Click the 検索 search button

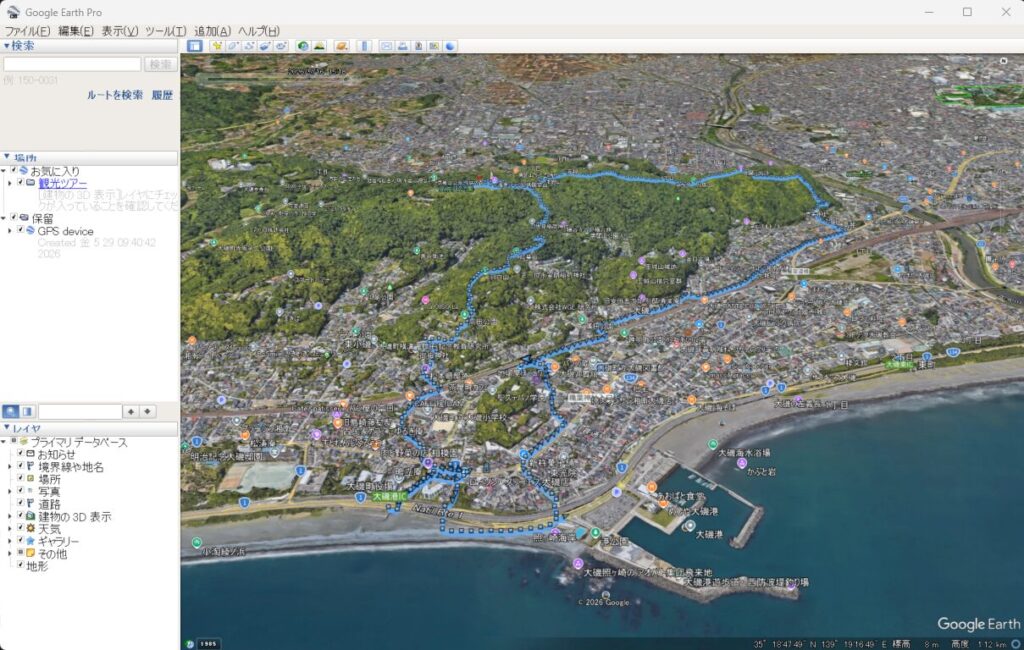[160, 64]
